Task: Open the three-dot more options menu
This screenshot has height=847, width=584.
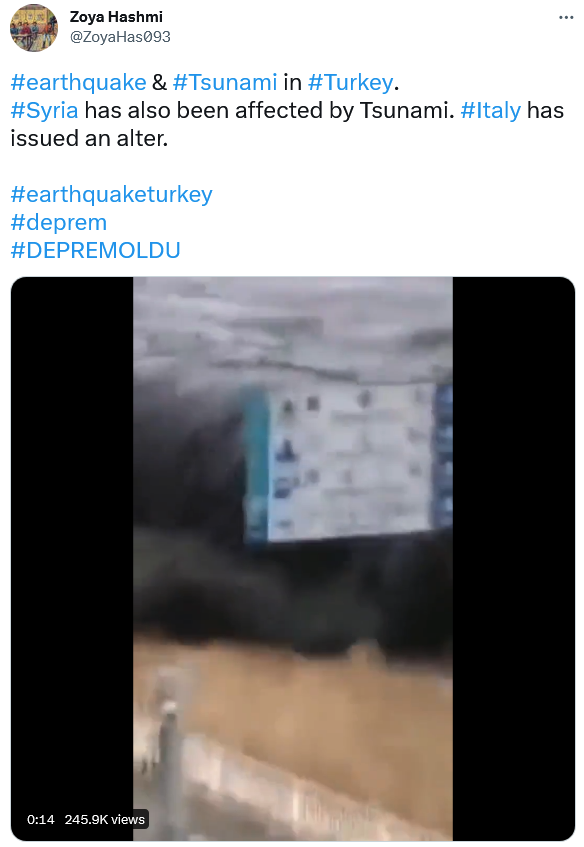Action: (x=566, y=18)
